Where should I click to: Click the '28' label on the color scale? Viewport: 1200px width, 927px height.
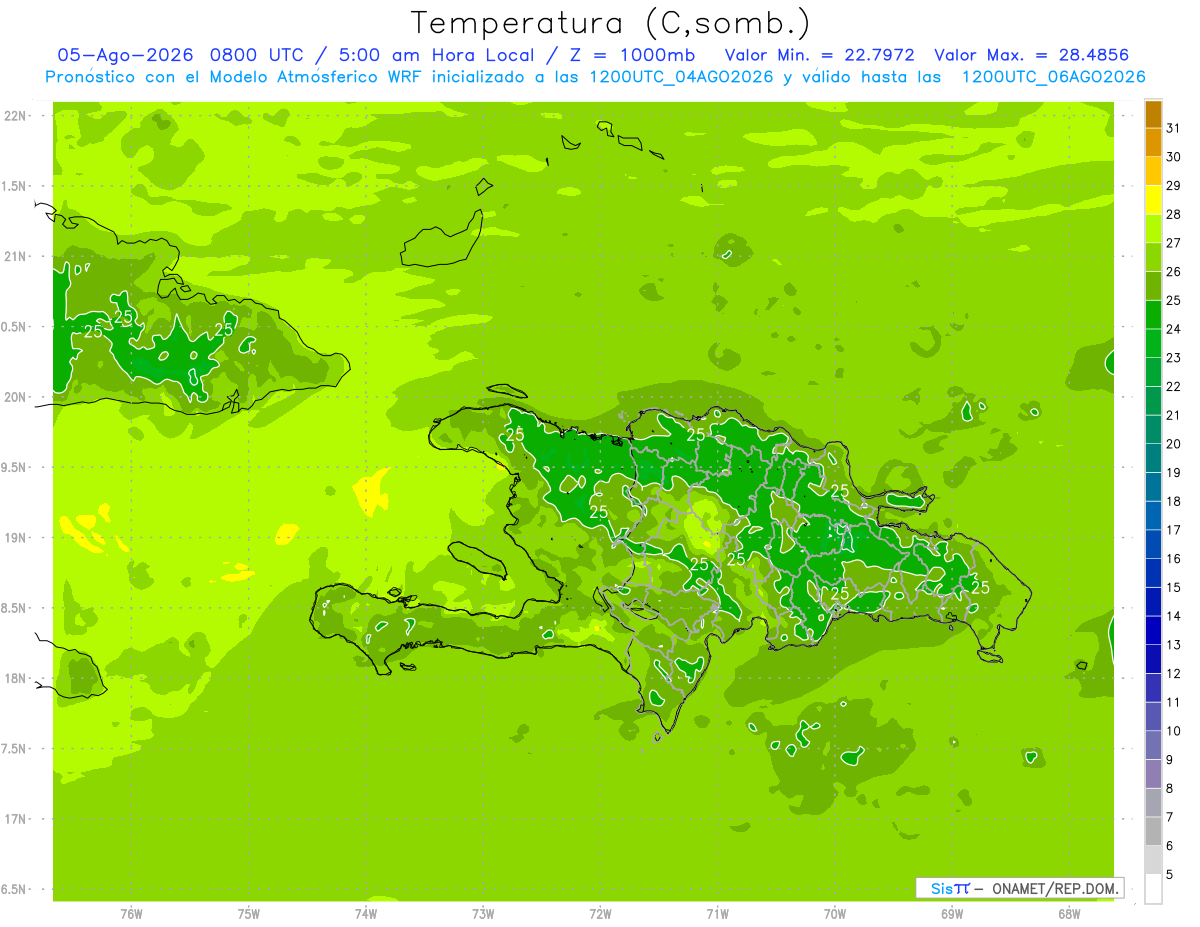(1174, 214)
